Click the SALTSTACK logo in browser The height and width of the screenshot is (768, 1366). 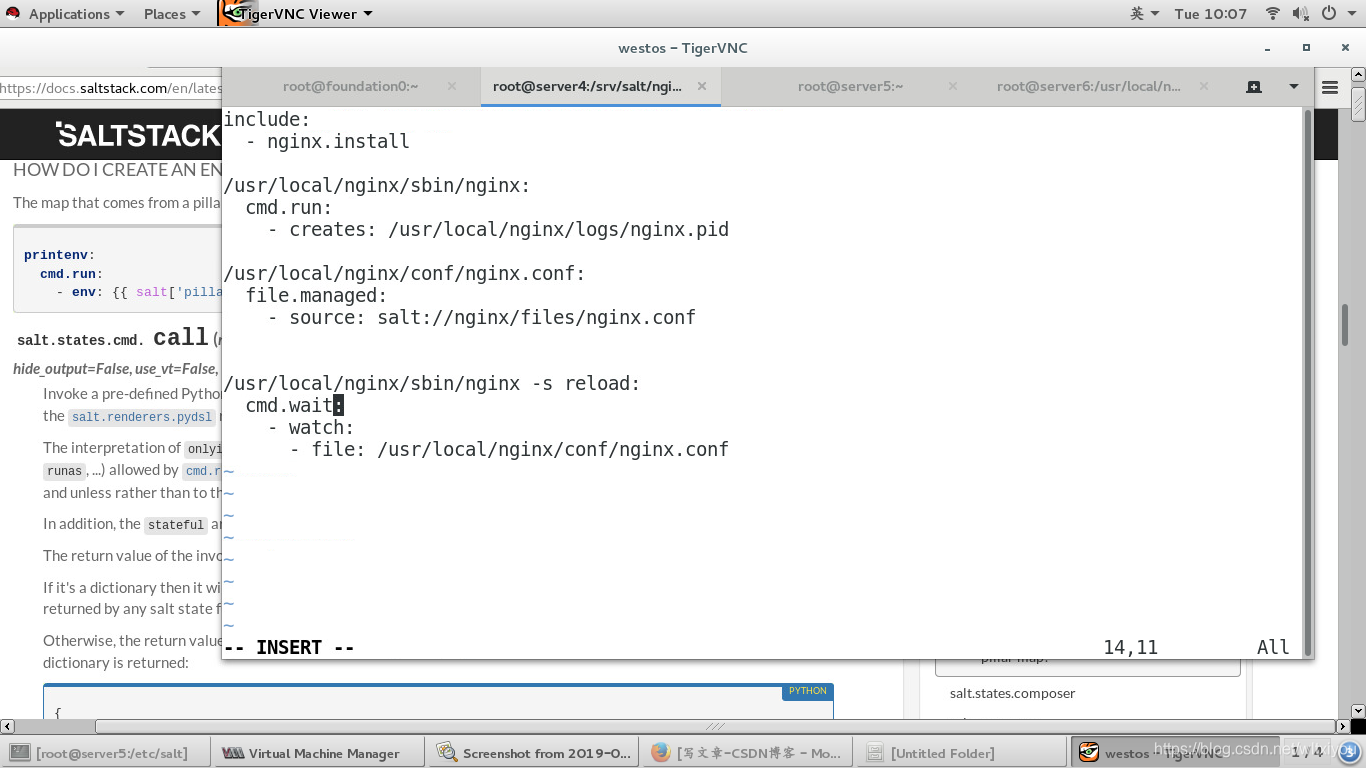(x=138, y=135)
